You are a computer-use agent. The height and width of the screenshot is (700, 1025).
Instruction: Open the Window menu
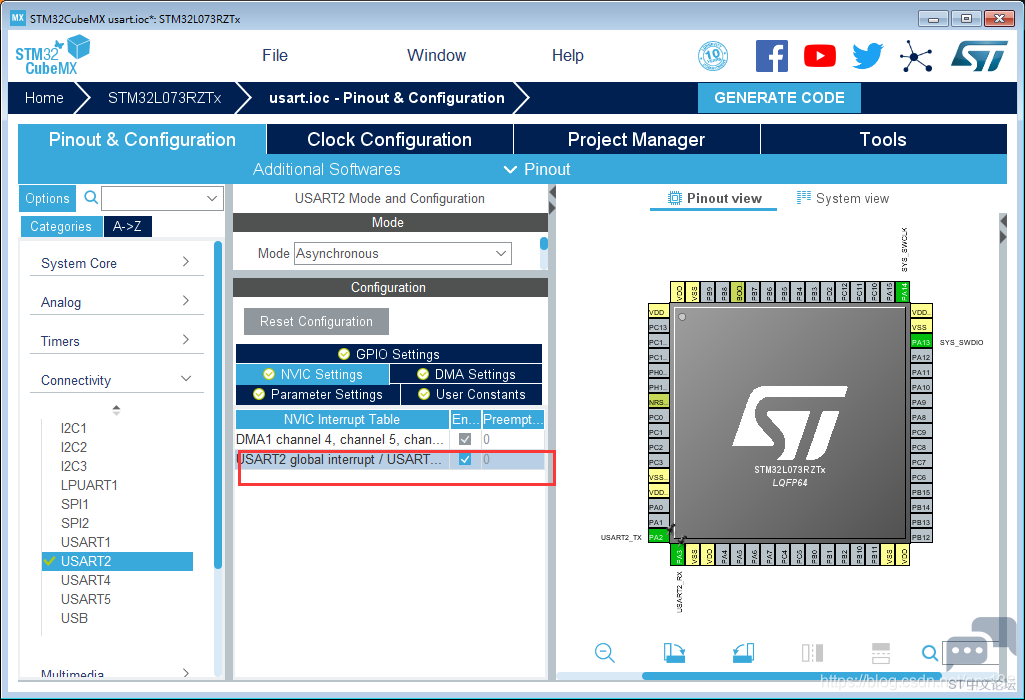tap(436, 56)
